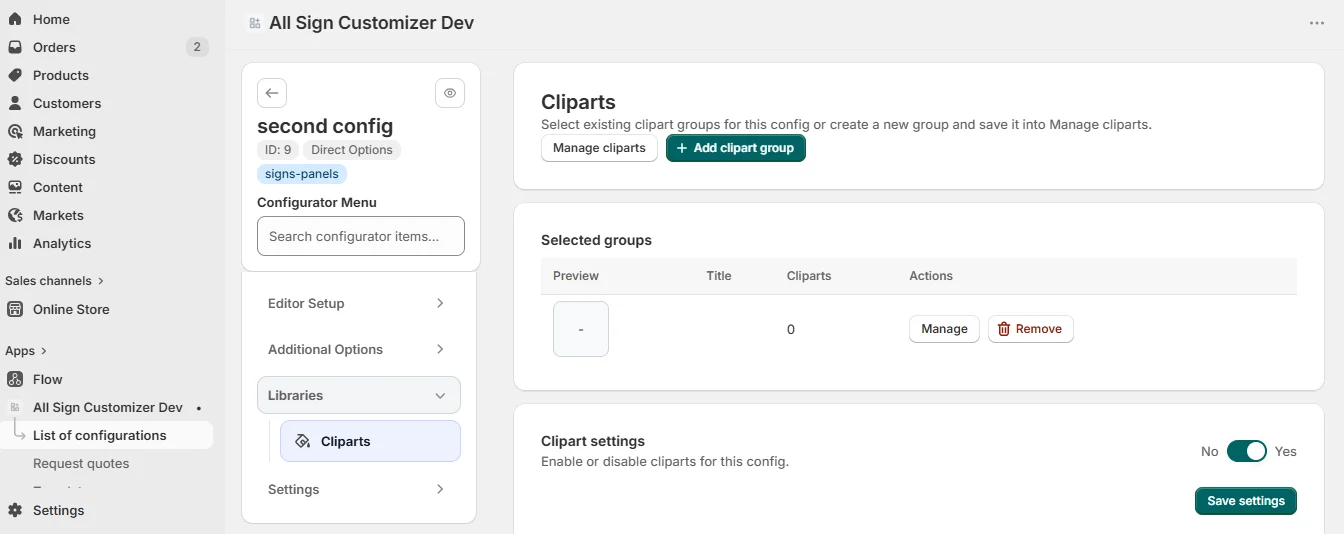1344x534 pixels.
Task: Click the Search configurator items field
Action: [x=361, y=236]
